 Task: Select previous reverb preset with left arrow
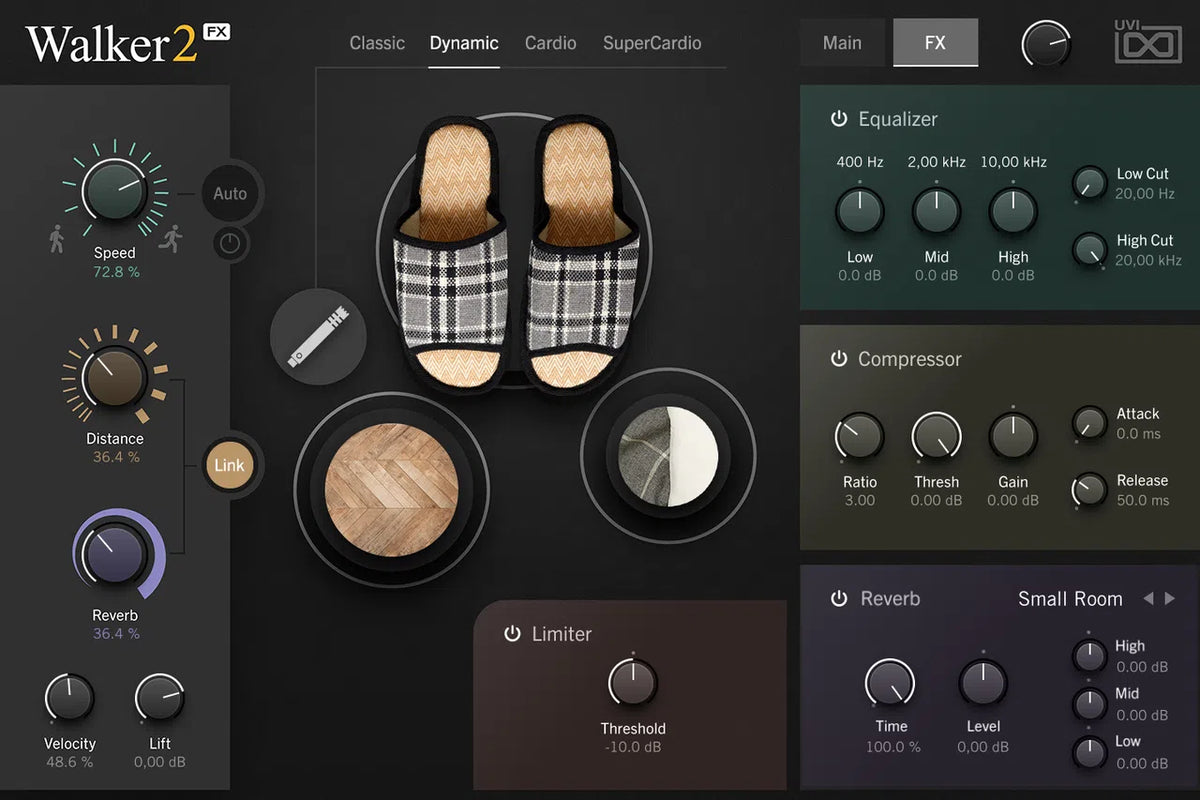pyautogui.click(x=1148, y=598)
